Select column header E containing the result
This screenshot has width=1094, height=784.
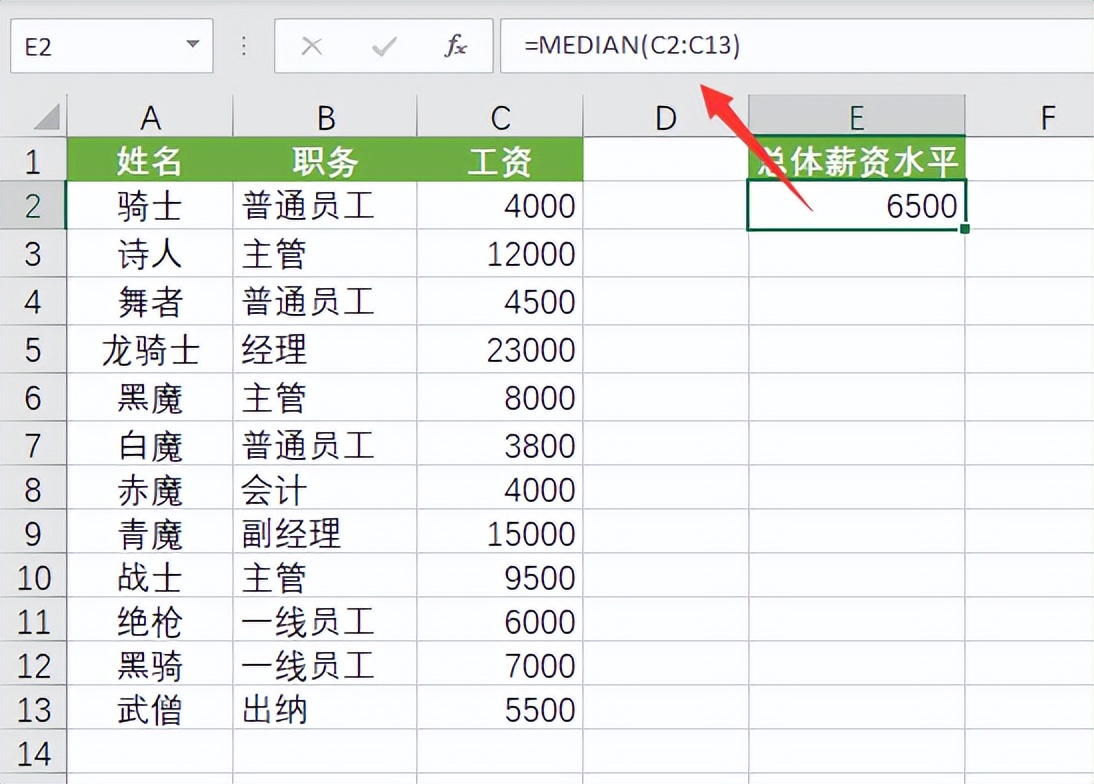click(856, 117)
